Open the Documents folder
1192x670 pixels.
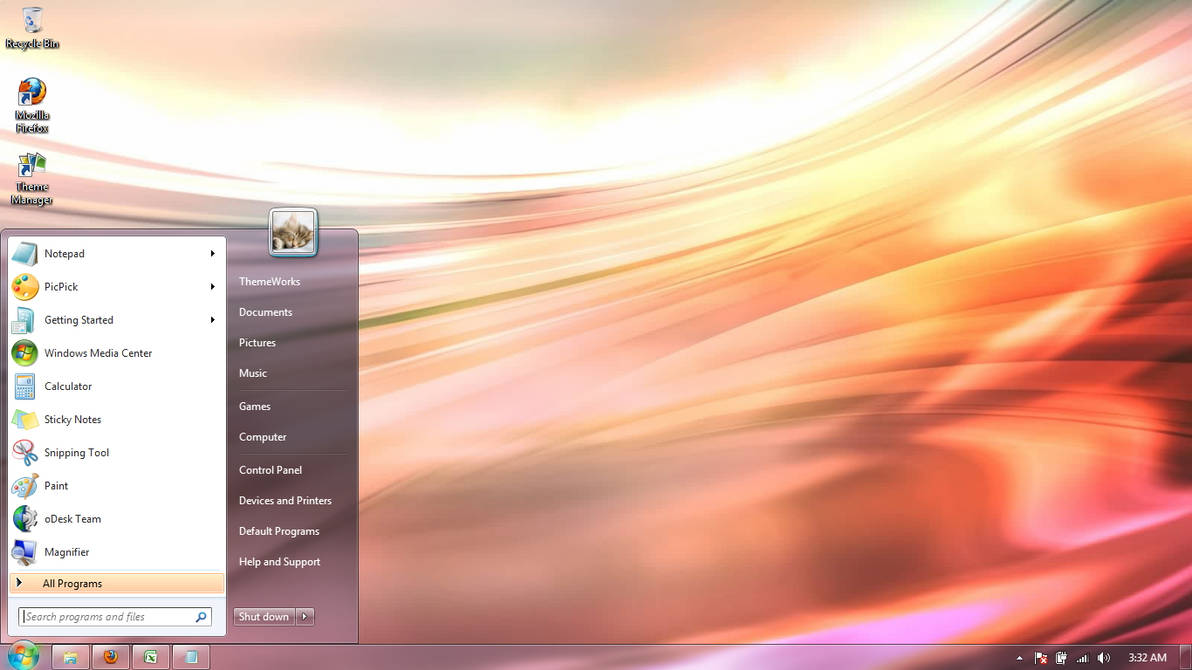[265, 312]
